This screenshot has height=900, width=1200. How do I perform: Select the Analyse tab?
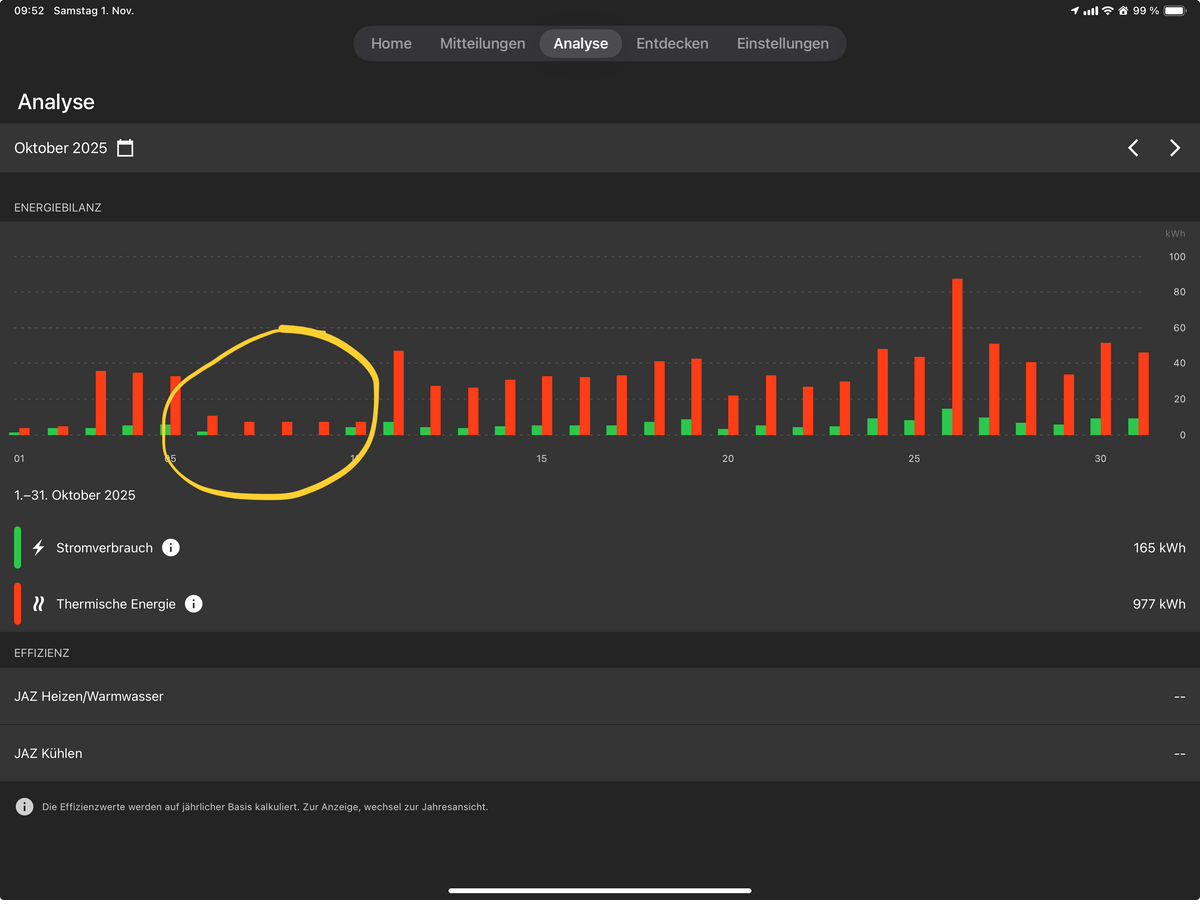(x=581, y=44)
